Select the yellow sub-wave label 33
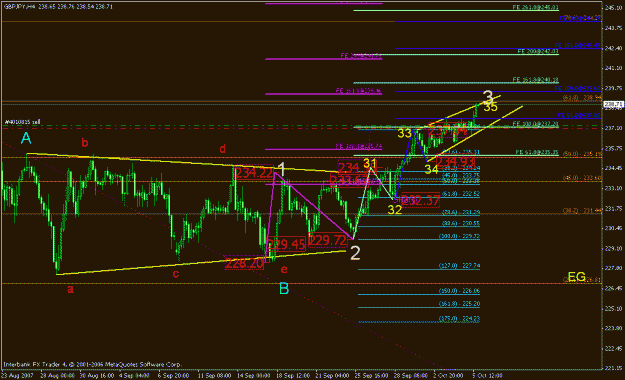Image resolution: width=625 pixels, height=380 pixels. pos(404,133)
